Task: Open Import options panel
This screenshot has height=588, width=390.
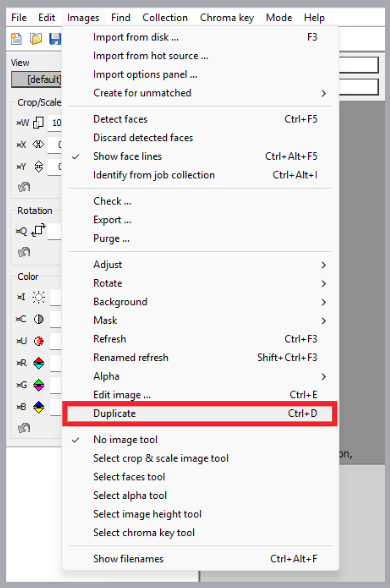Action: point(200,74)
